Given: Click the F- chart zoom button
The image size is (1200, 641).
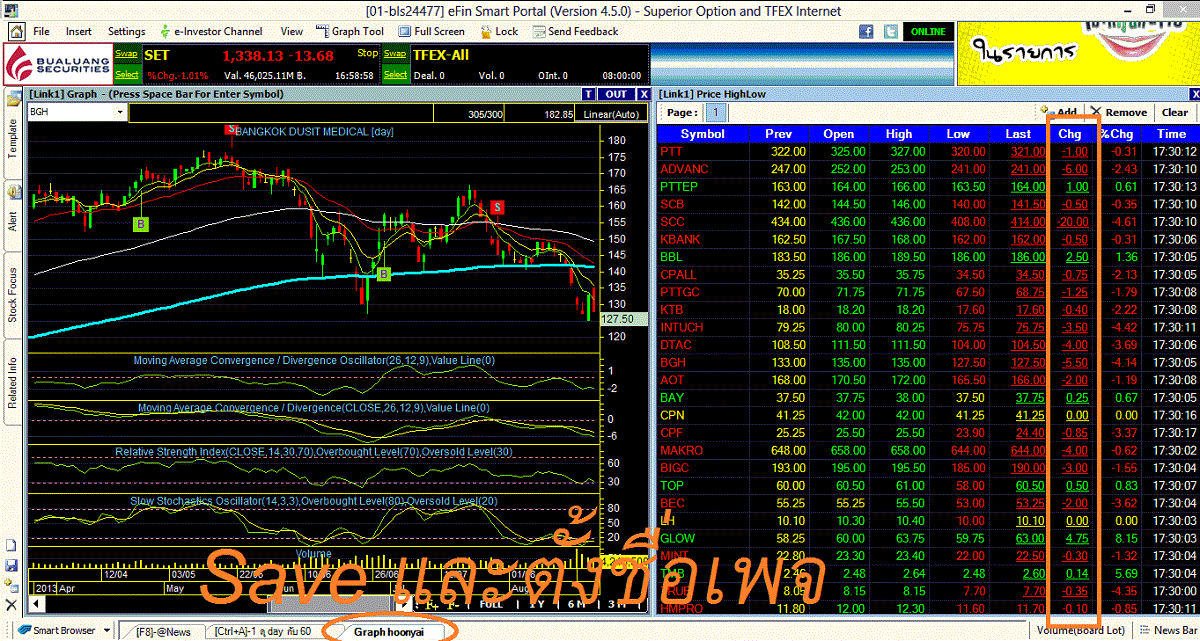Looking at the screenshot, I should tap(454, 604).
